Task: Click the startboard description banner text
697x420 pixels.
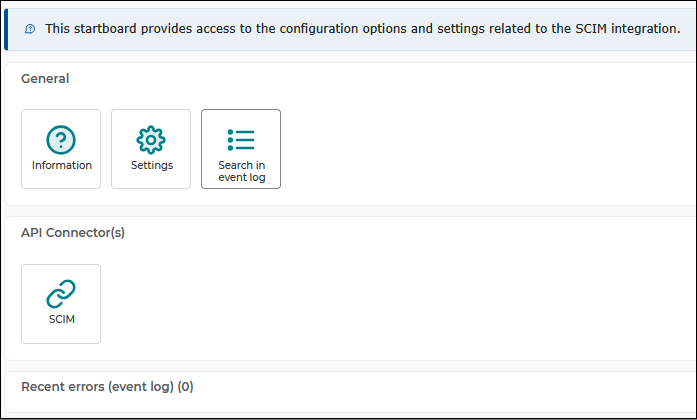Action: pyautogui.click(x=363, y=29)
